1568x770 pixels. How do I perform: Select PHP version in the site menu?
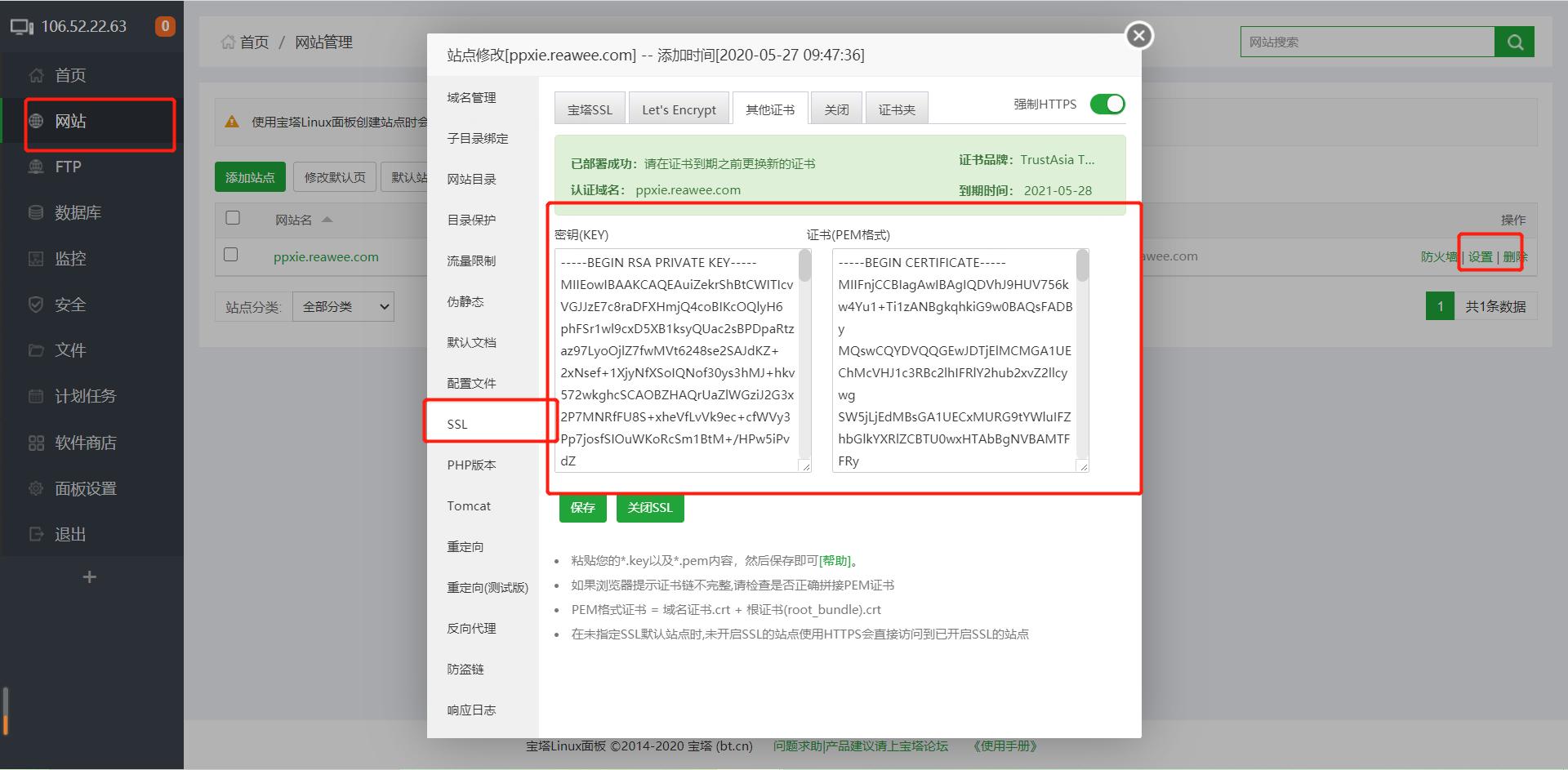pyautogui.click(x=471, y=465)
